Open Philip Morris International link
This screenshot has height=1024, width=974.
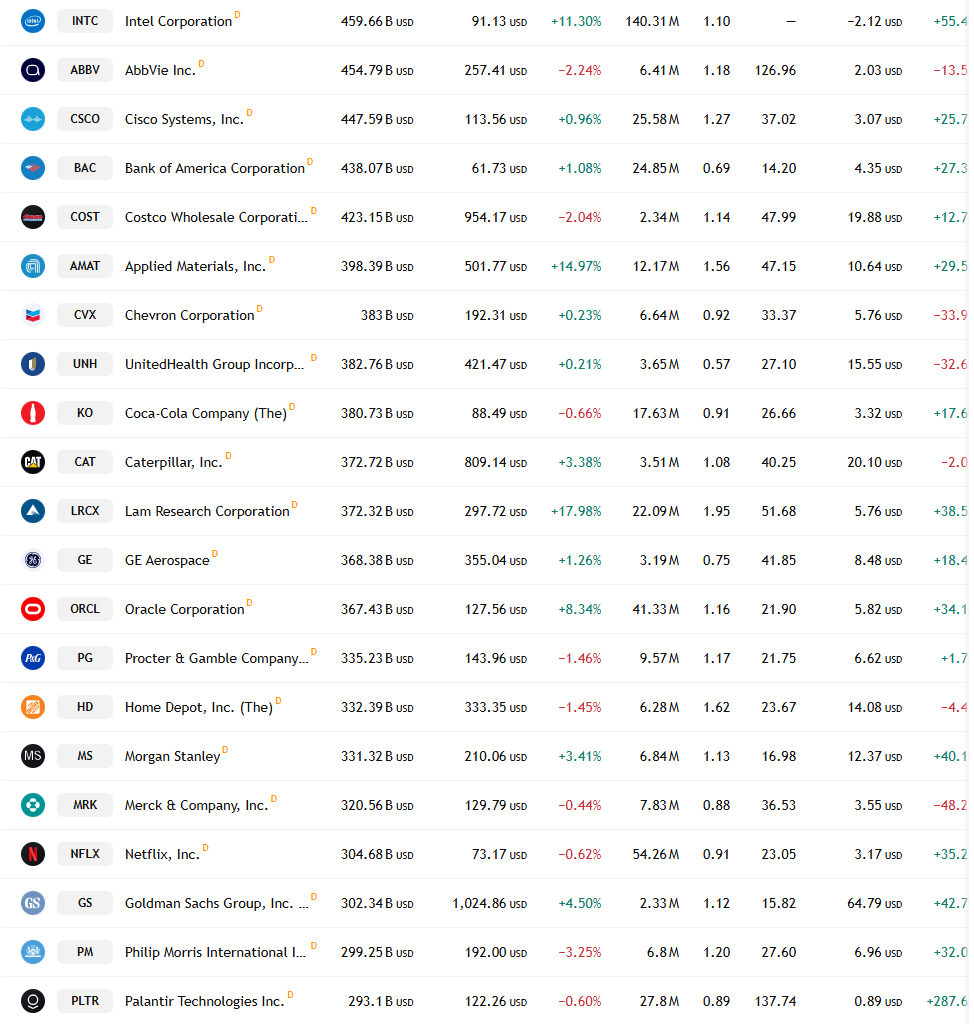coord(216,952)
